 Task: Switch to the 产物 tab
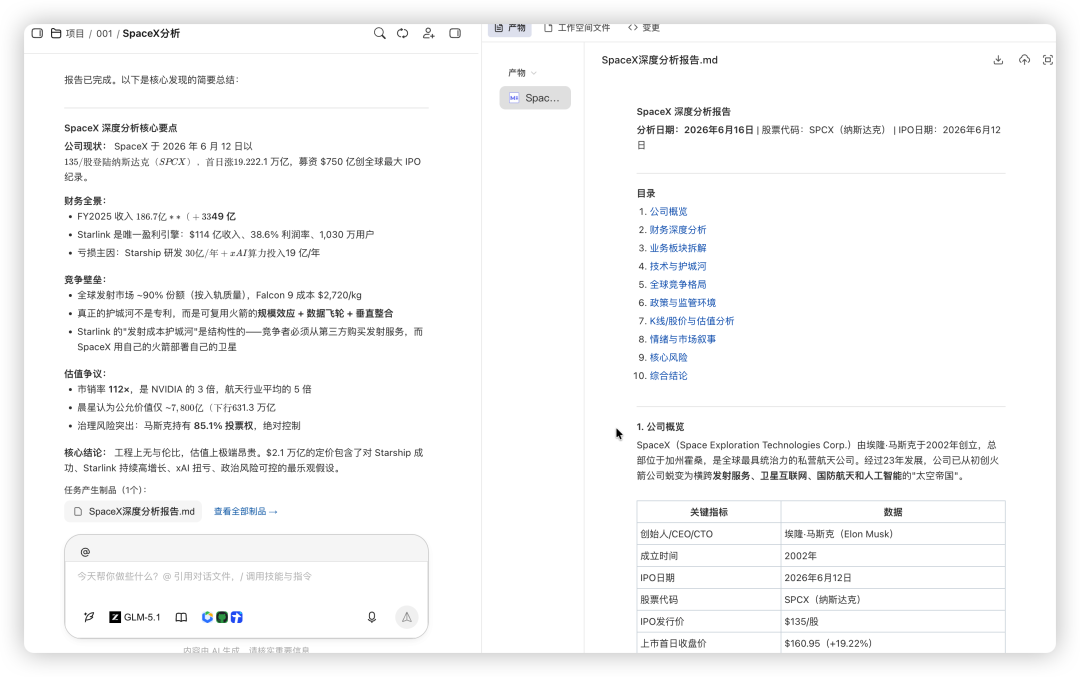click(510, 28)
